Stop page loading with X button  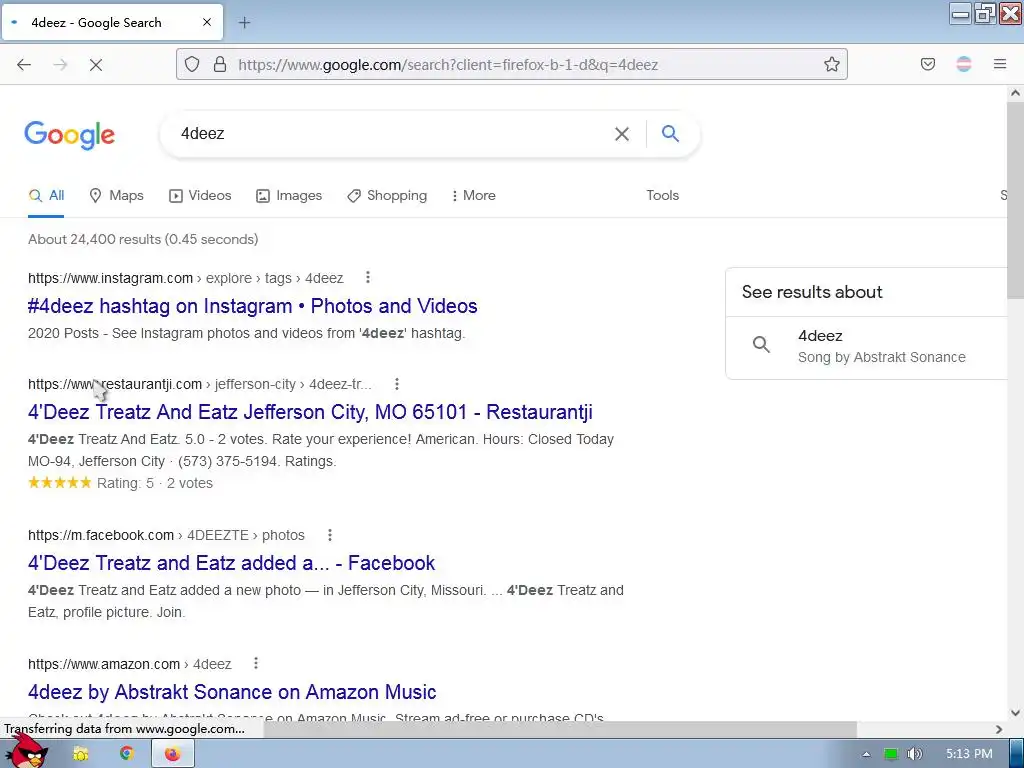(96, 65)
